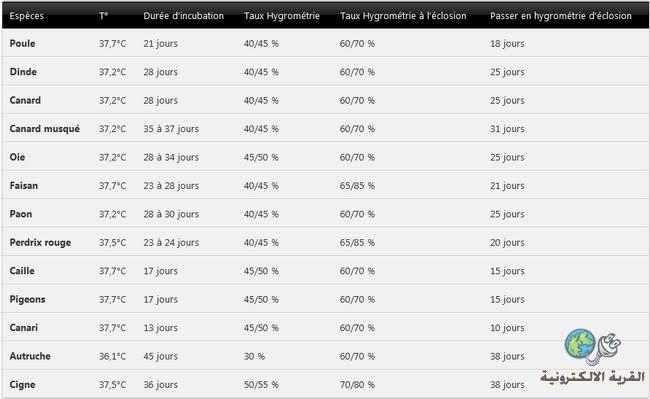This screenshot has width=650, height=399.
Task: Click the Perdrix rouge row label
Action: tap(40, 242)
